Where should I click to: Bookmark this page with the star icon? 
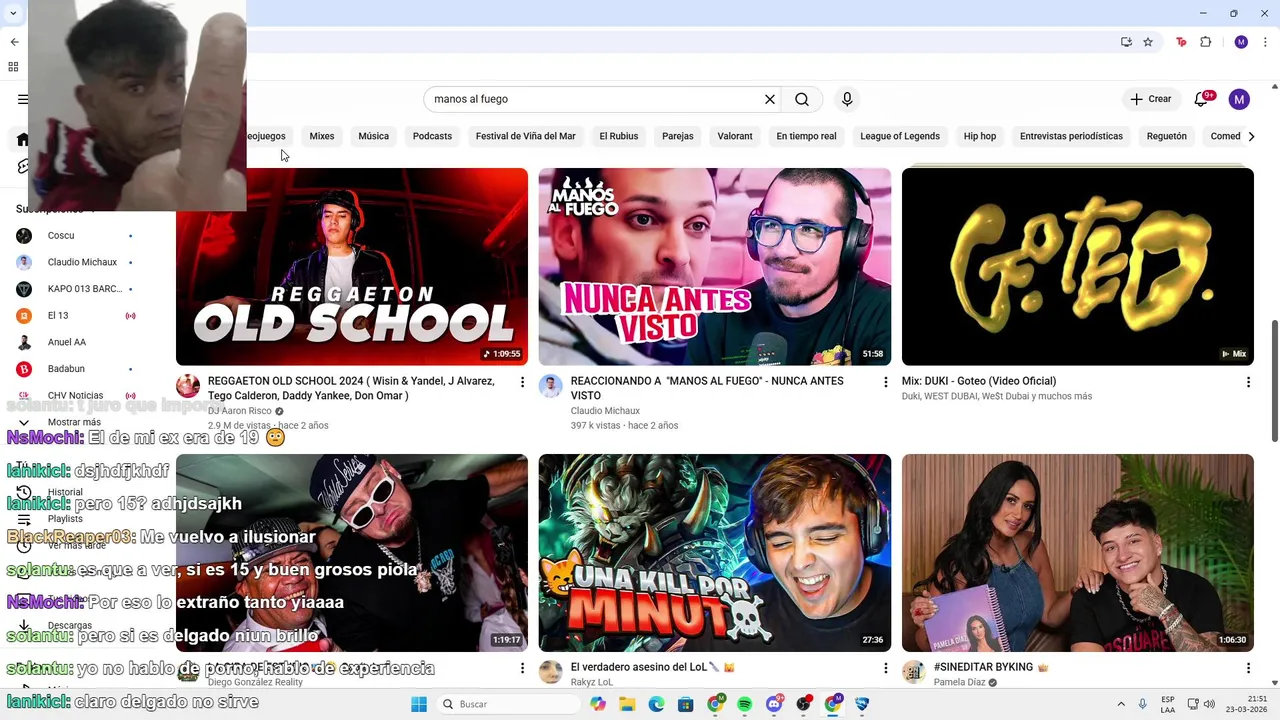(x=1148, y=42)
